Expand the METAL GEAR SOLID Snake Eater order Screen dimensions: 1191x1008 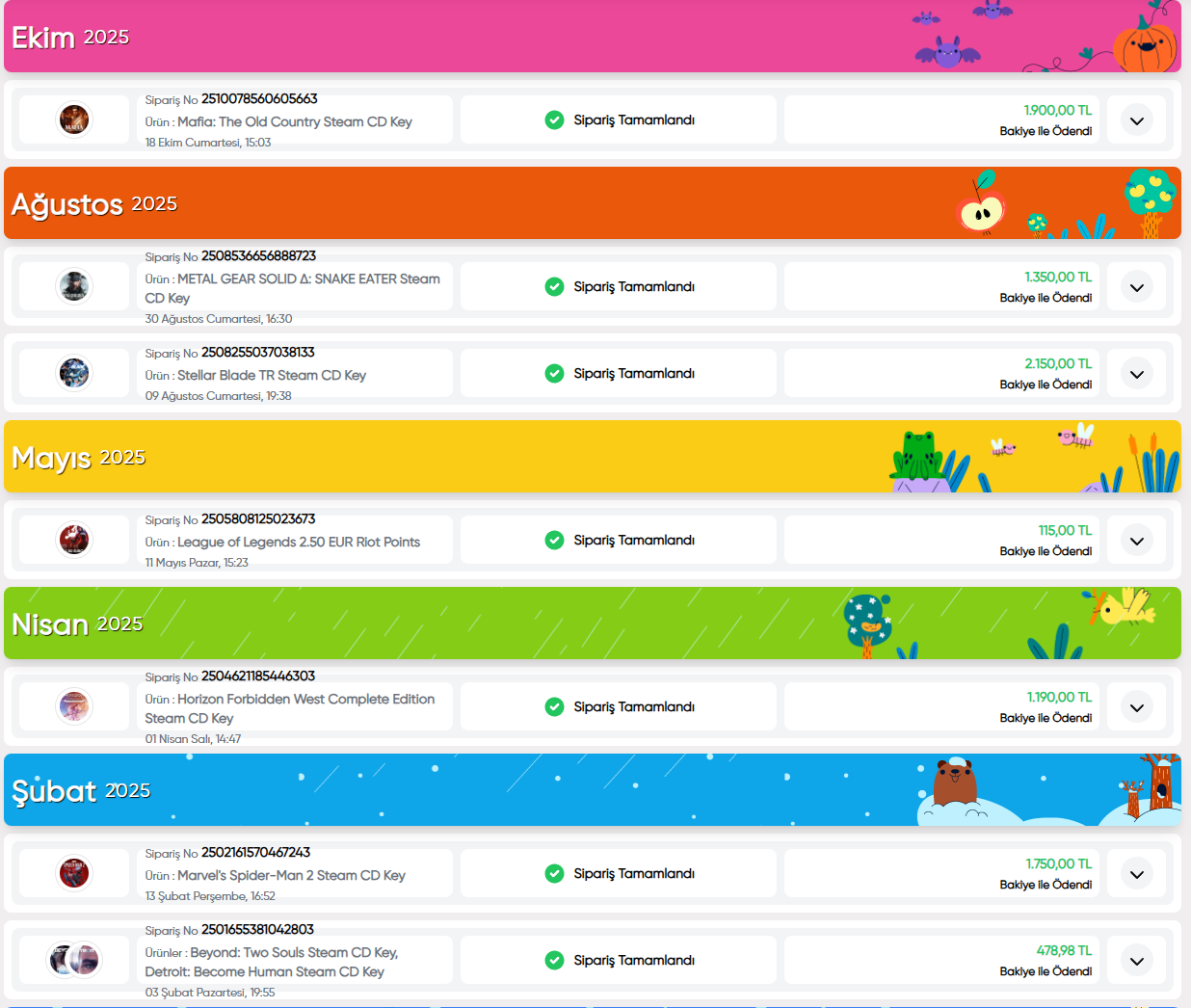(x=1137, y=287)
